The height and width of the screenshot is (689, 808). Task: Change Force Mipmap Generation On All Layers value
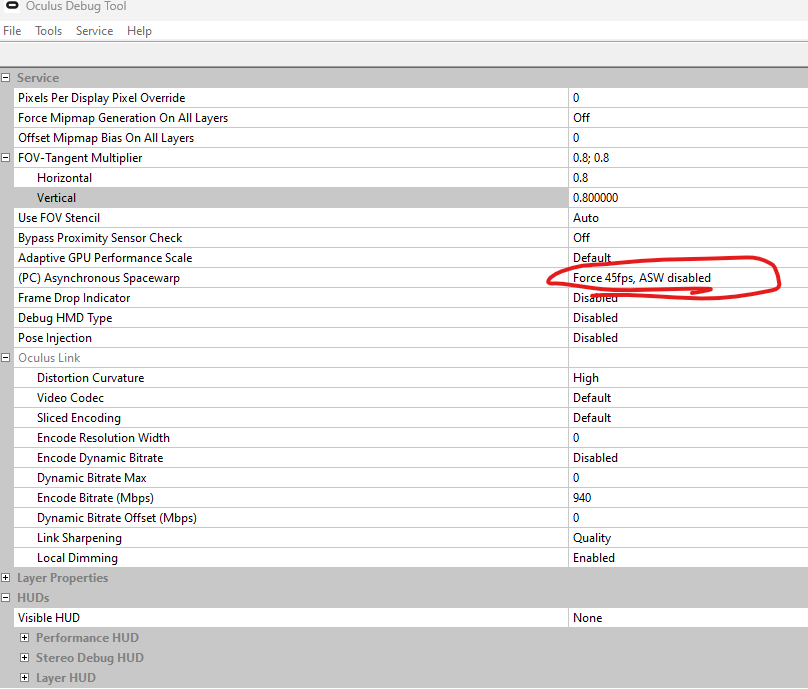coord(688,118)
